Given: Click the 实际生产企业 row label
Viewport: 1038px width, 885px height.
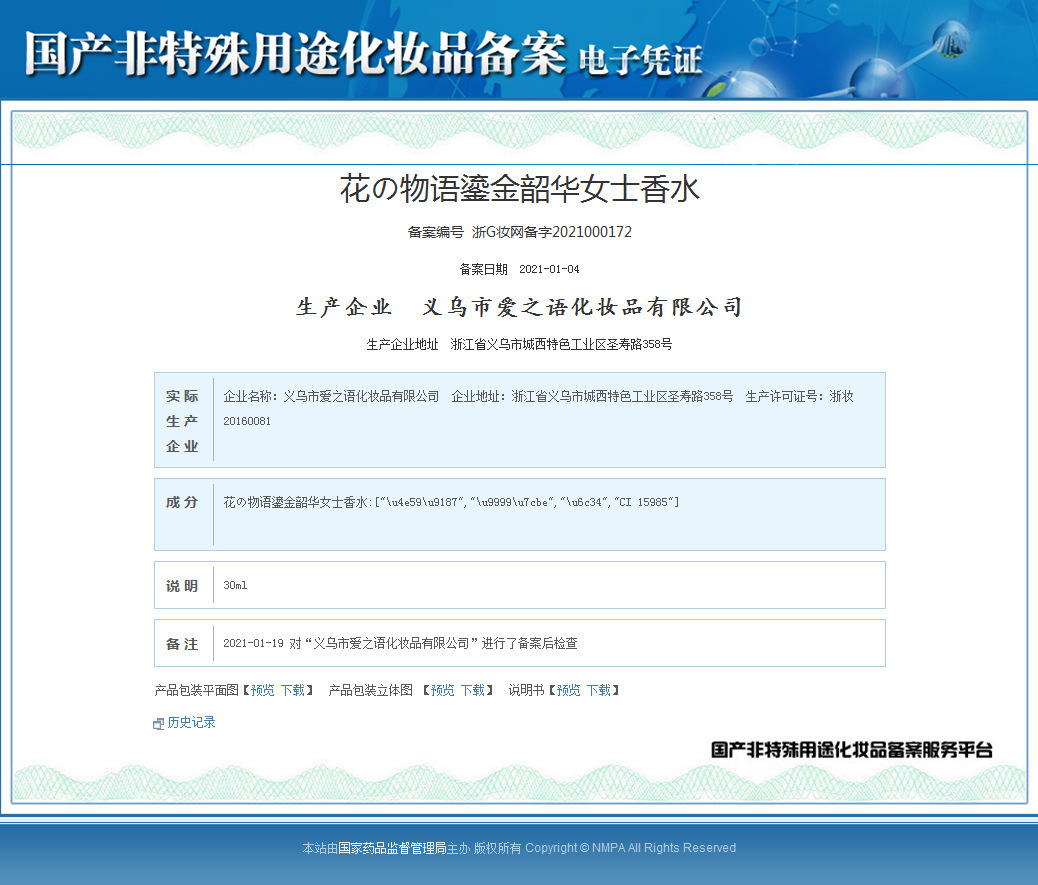Looking at the screenshot, I should (182, 421).
